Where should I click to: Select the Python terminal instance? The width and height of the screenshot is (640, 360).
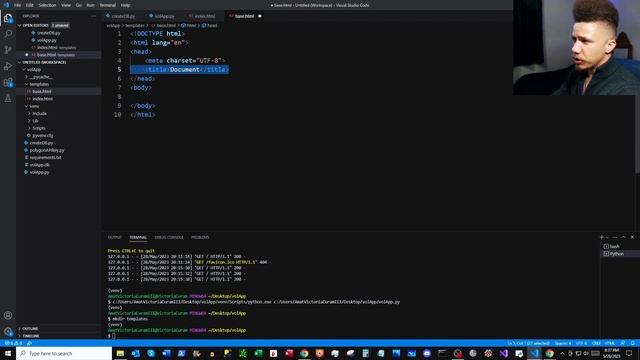pos(619,254)
